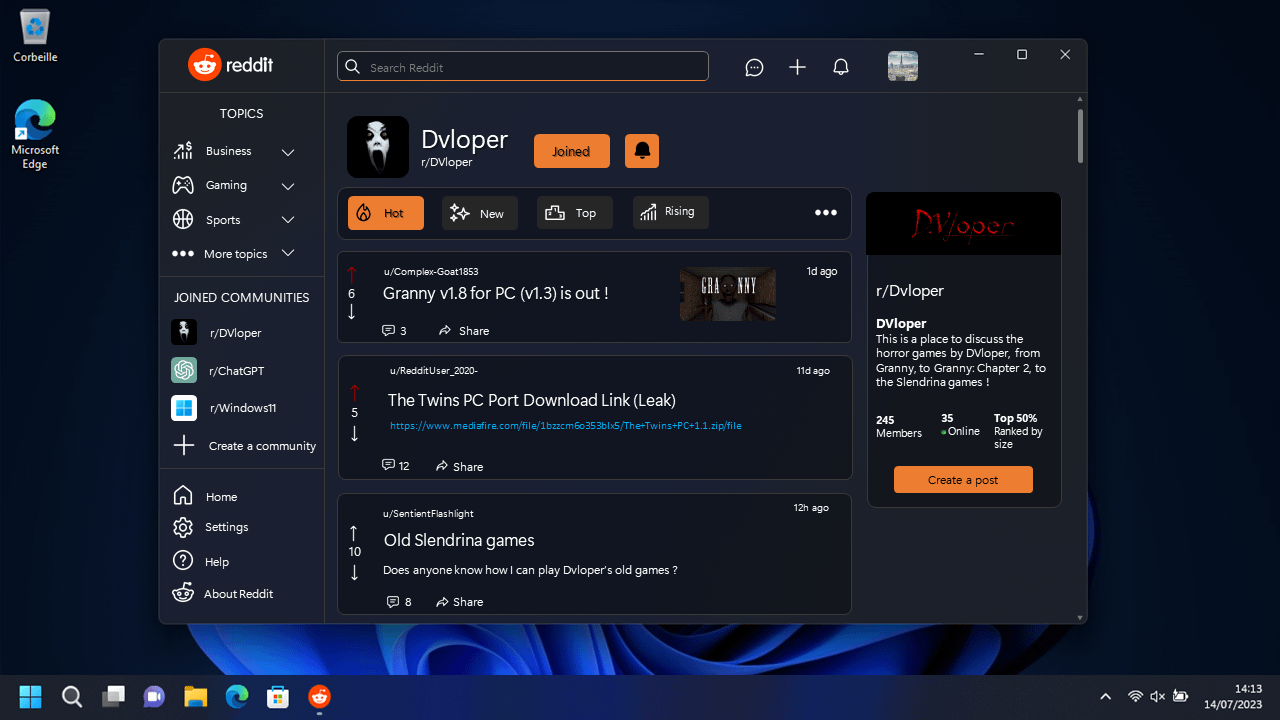This screenshot has height=720, width=1280.
Task: Click the Reddit logo in the header
Action: pyautogui.click(x=231, y=65)
